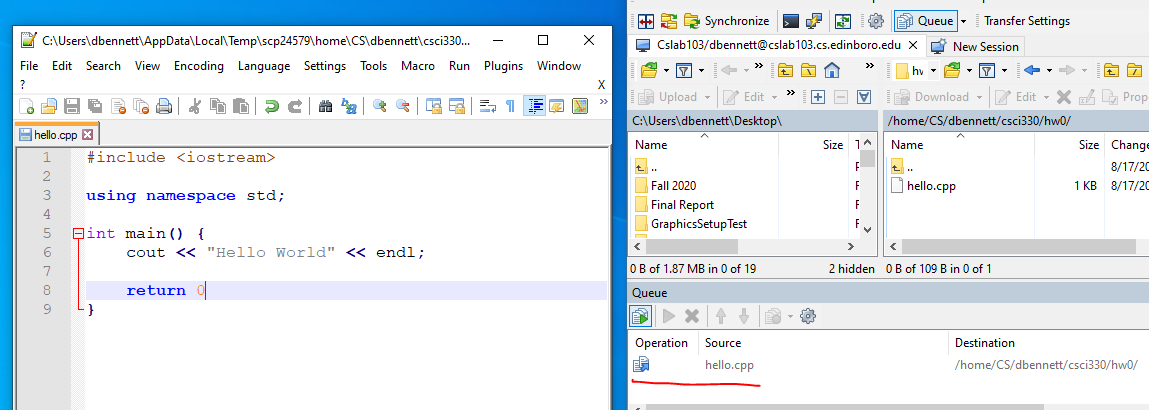Save file with Notepad++ save icon
The width and height of the screenshot is (1149, 410).
coord(72,106)
